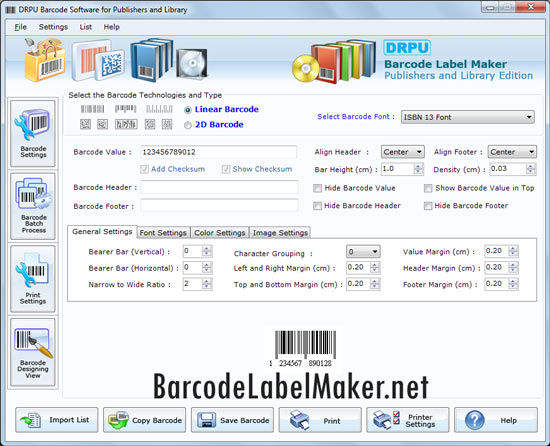
Task: Adjust Narrow to Wide Ratio spinner
Action: 207,284
